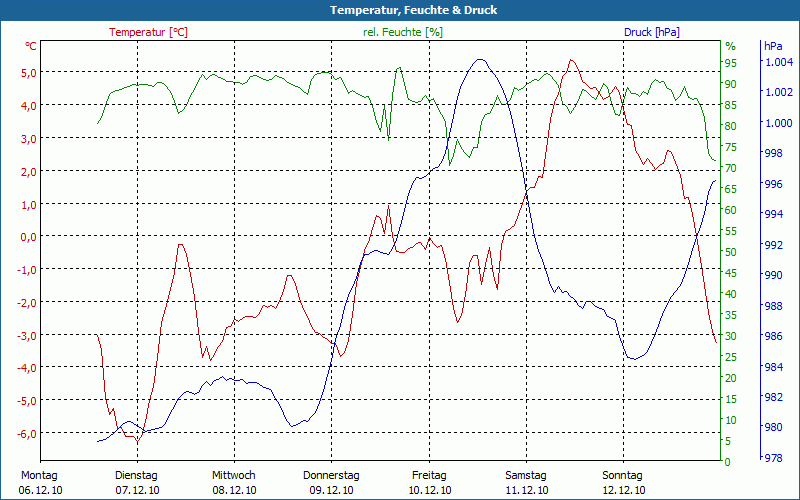The image size is (800, 500).
Task: Click the date '10.12.10'
Action: (430, 490)
